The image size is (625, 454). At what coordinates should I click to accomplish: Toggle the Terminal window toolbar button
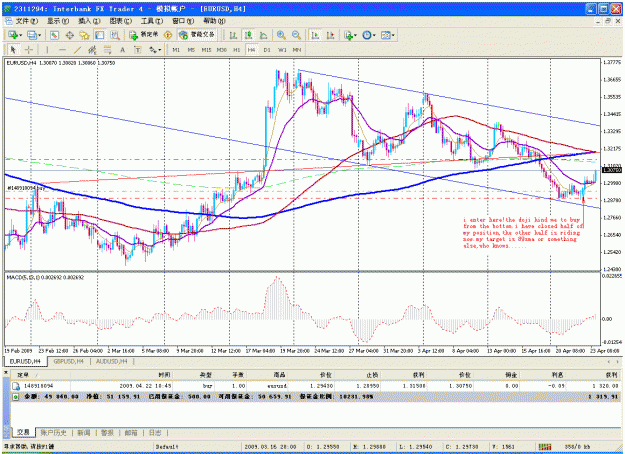tap(100, 35)
